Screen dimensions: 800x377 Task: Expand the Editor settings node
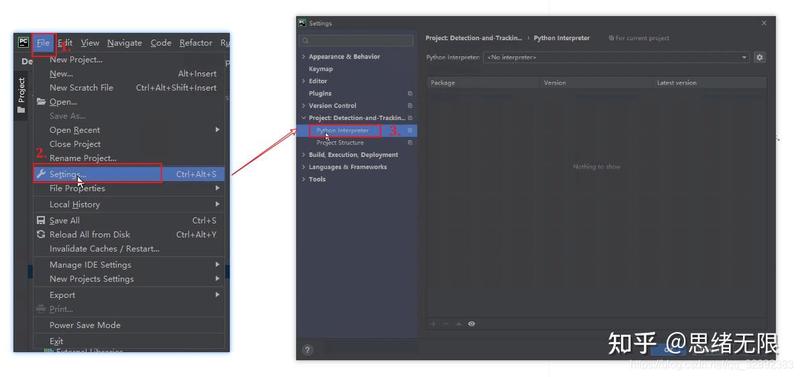coord(304,81)
